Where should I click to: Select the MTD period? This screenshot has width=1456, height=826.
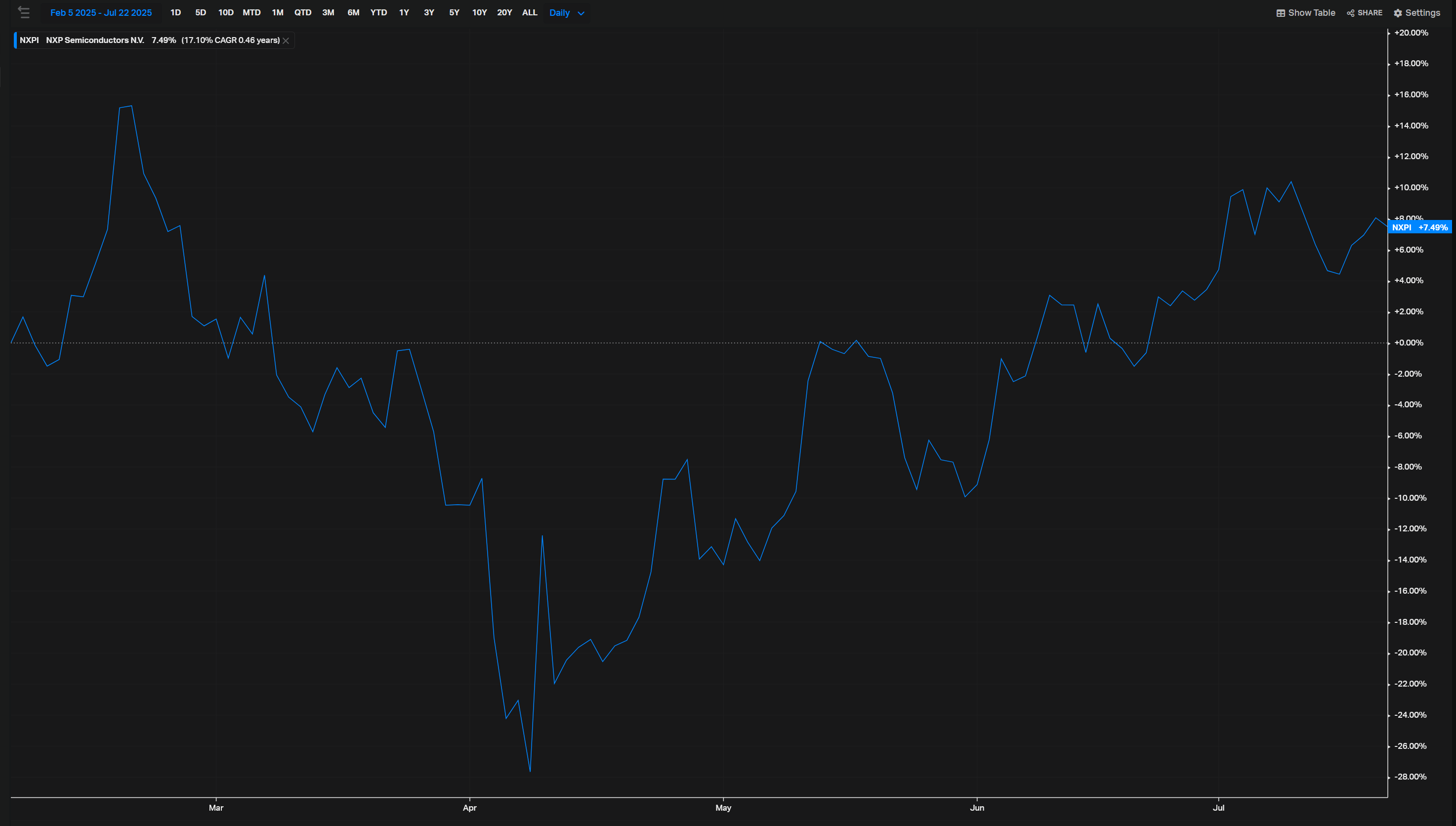[x=251, y=12]
